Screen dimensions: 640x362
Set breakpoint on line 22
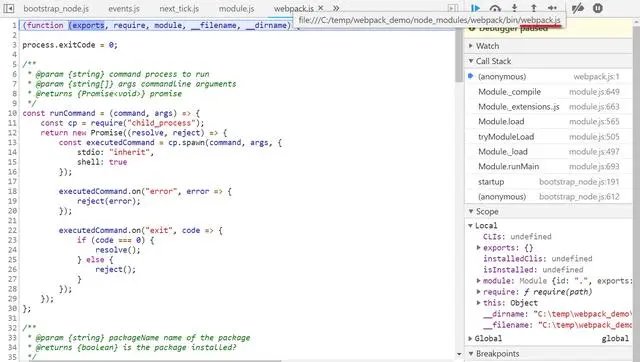coord(12,231)
